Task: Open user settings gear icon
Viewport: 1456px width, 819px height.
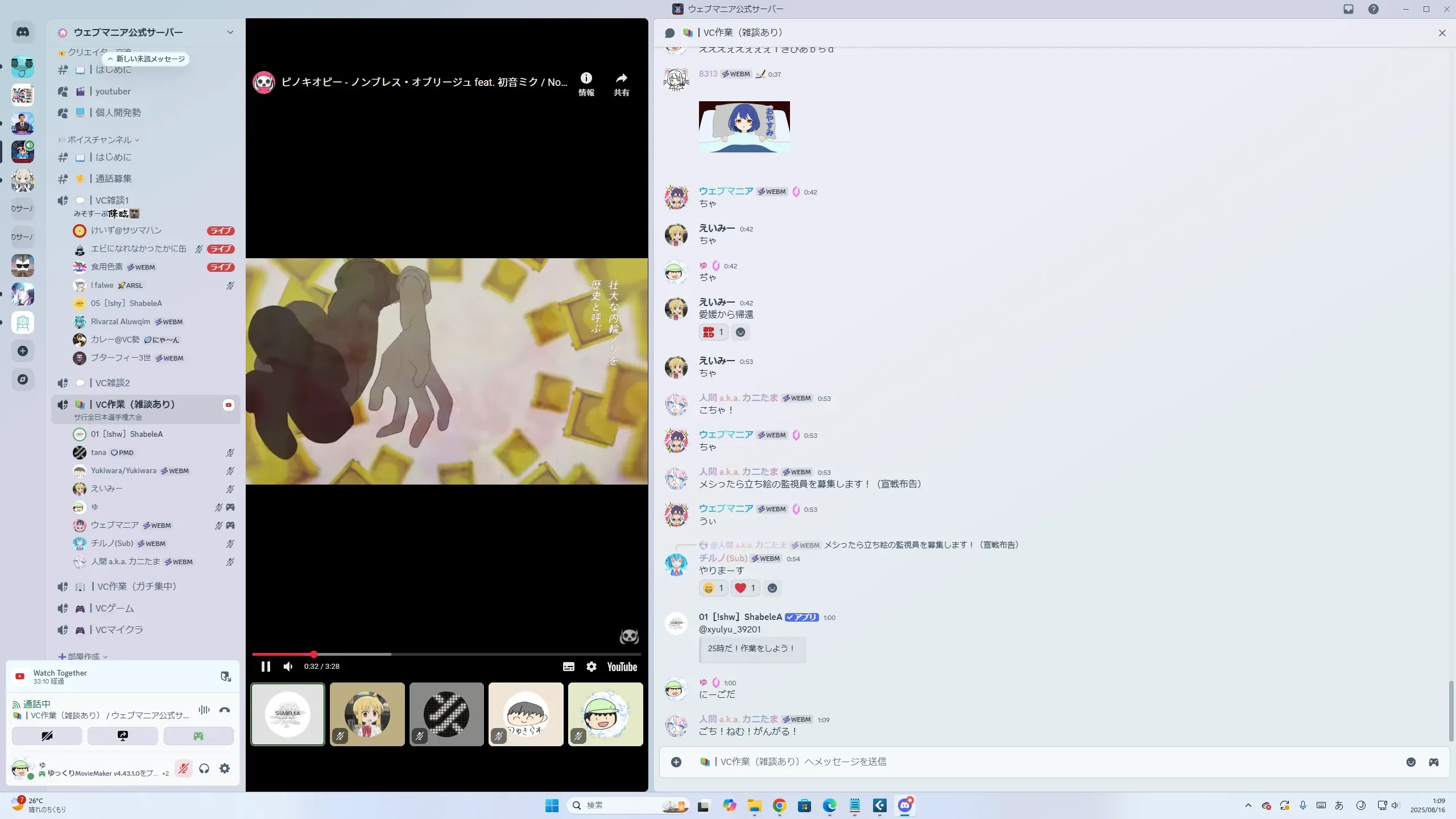Action: [x=225, y=768]
